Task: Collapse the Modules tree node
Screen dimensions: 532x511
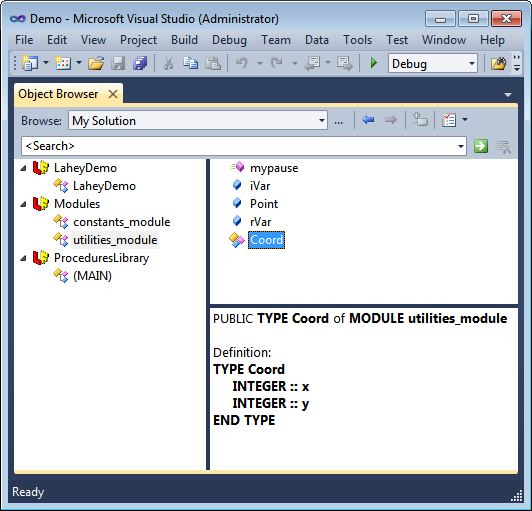Action: [x=23, y=204]
